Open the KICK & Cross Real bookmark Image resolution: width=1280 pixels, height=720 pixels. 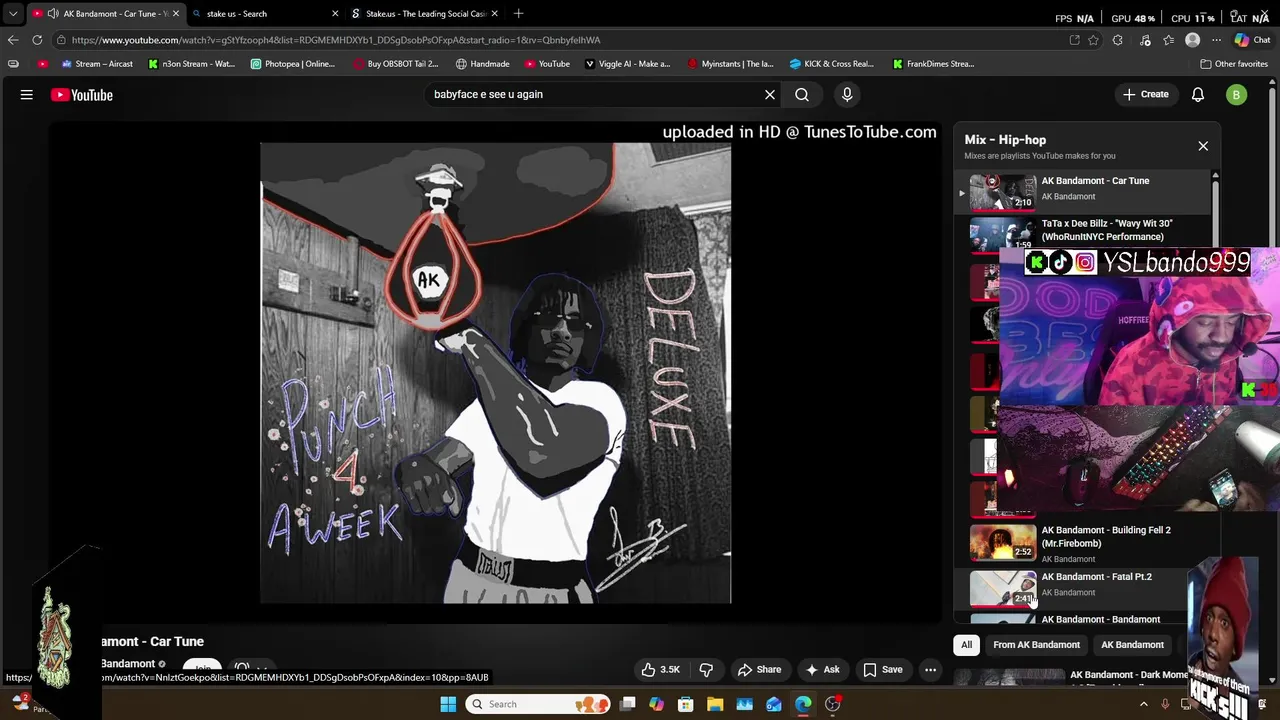(x=832, y=64)
